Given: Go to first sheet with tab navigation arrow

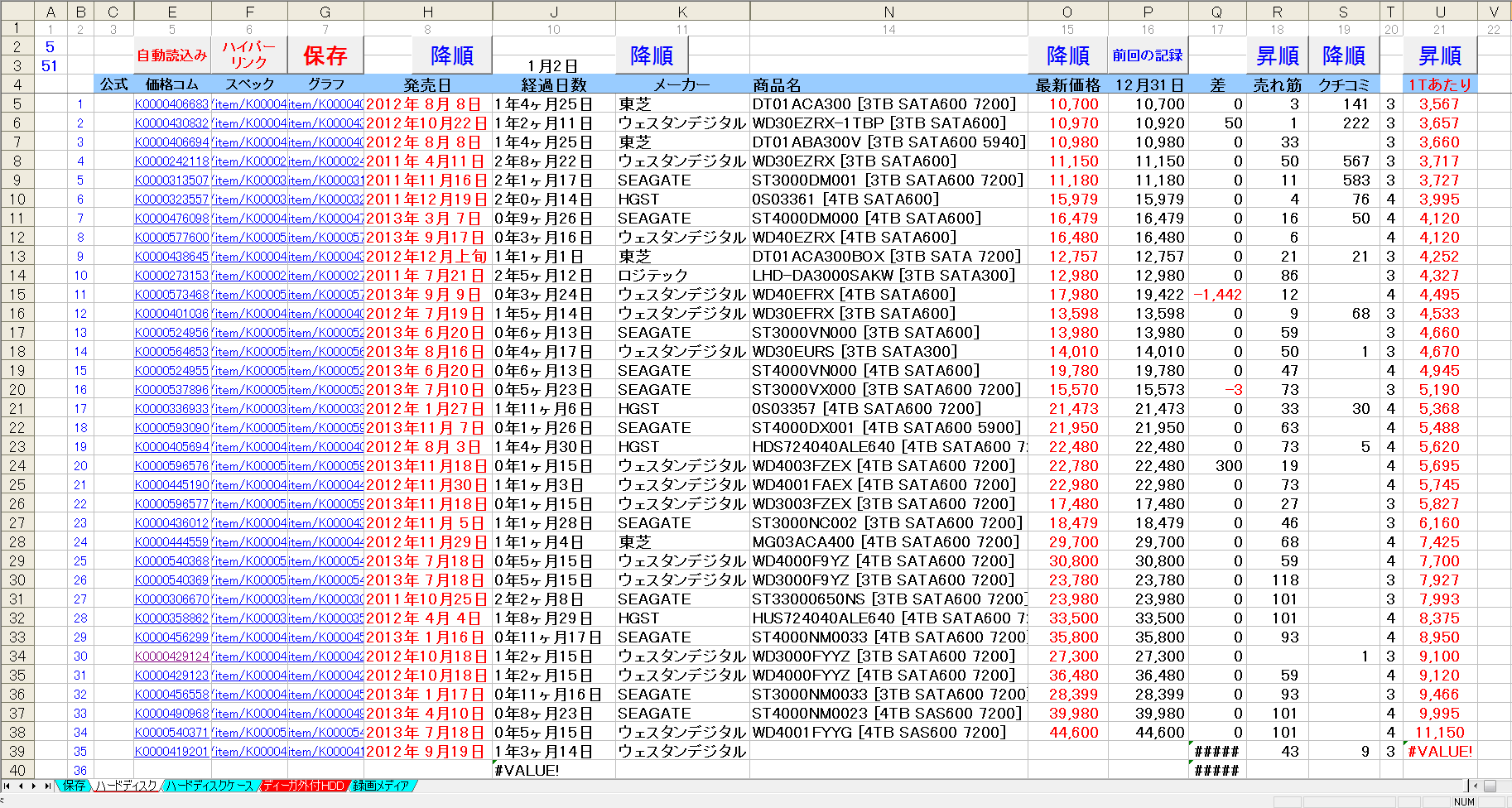Looking at the screenshot, I should click(7, 786).
